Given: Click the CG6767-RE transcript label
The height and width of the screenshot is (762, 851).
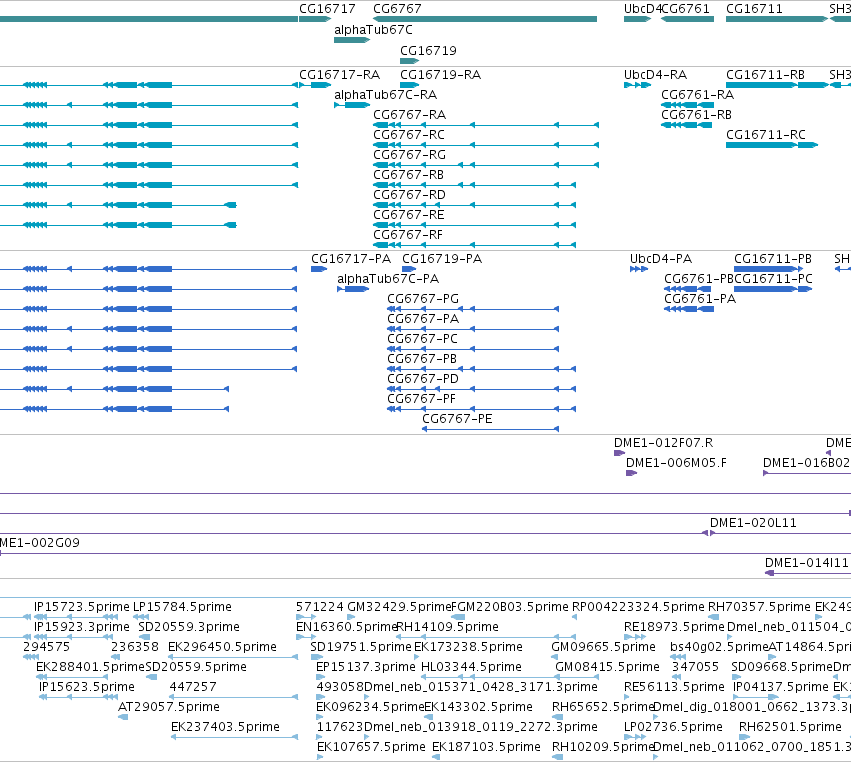Looking at the screenshot, I should pyautogui.click(x=409, y=215).
